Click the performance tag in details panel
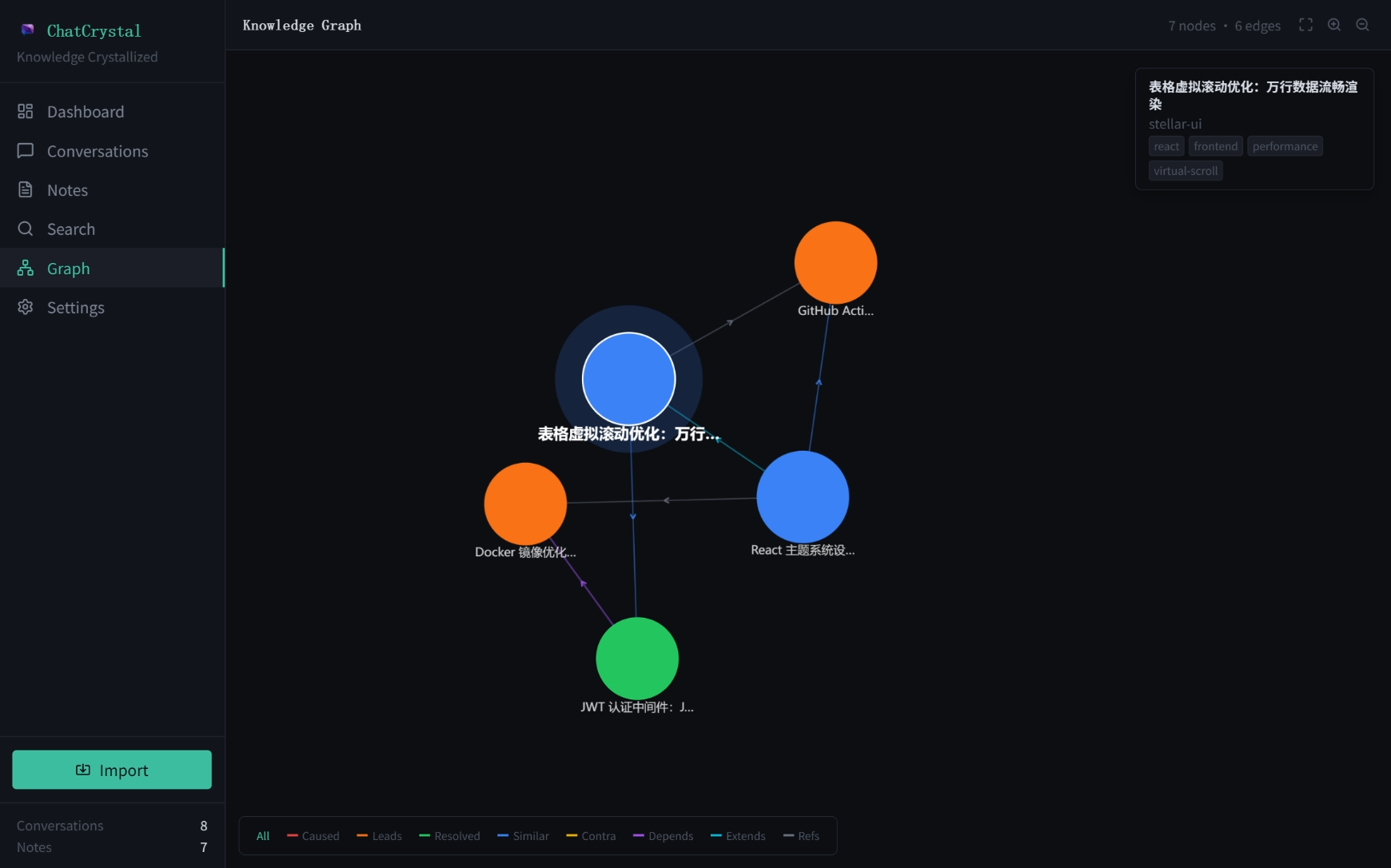This screenshot has width=1391, height=868. (x=1285, y=146)
